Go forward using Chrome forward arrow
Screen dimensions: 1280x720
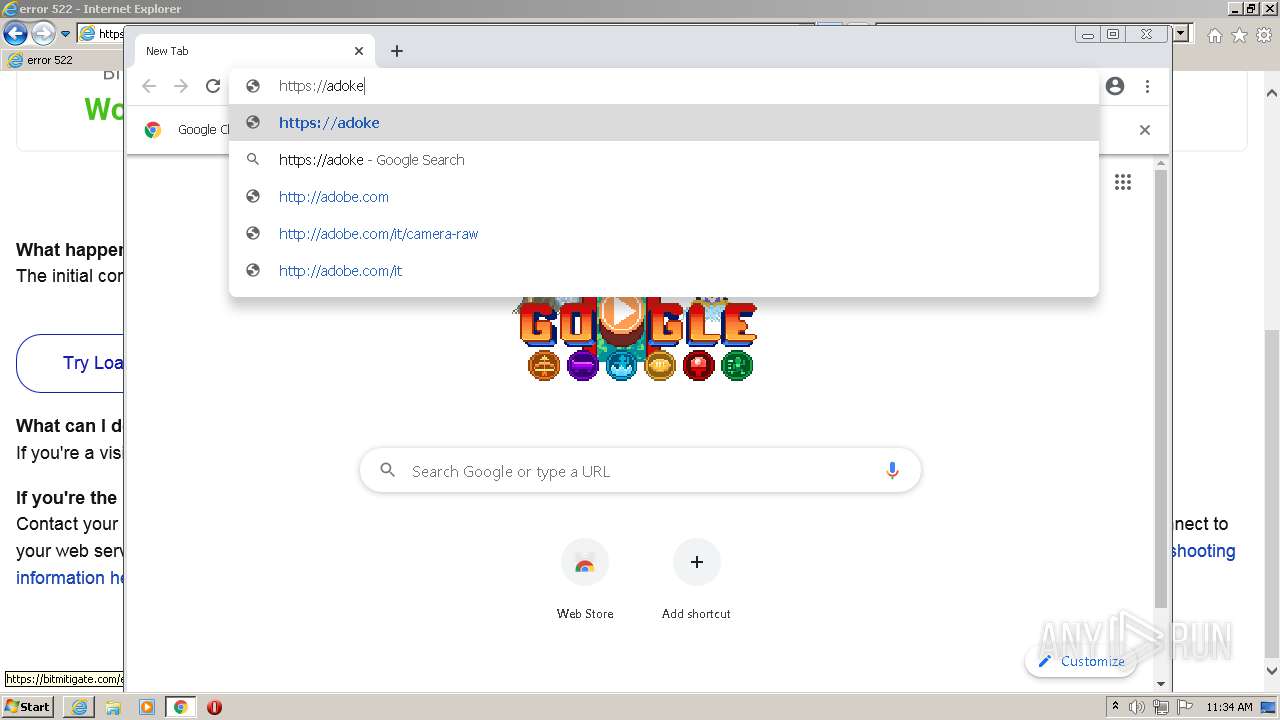pyautogui.click(x=181, y=86)
